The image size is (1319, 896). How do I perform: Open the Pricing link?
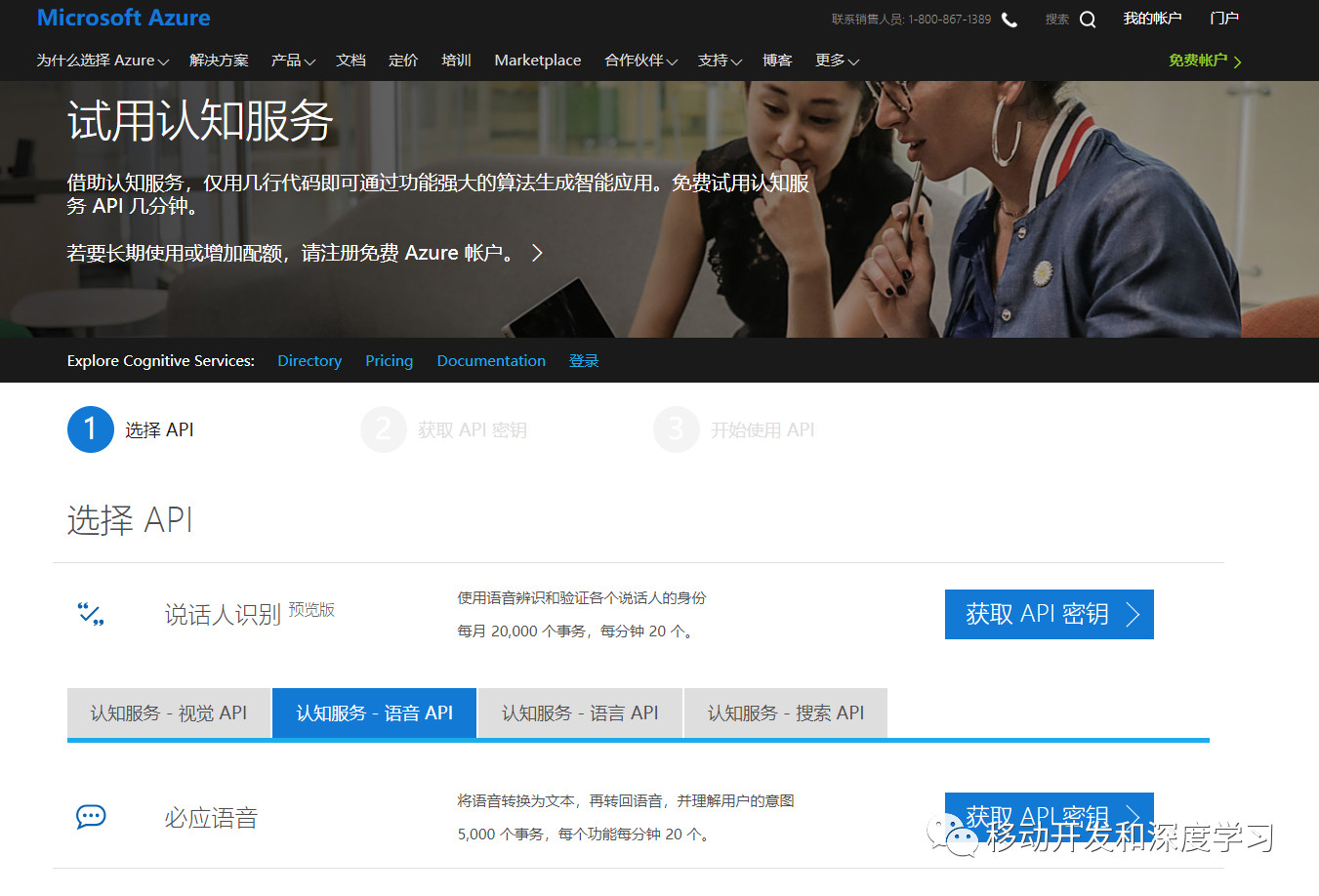click(x=389, y=361)
